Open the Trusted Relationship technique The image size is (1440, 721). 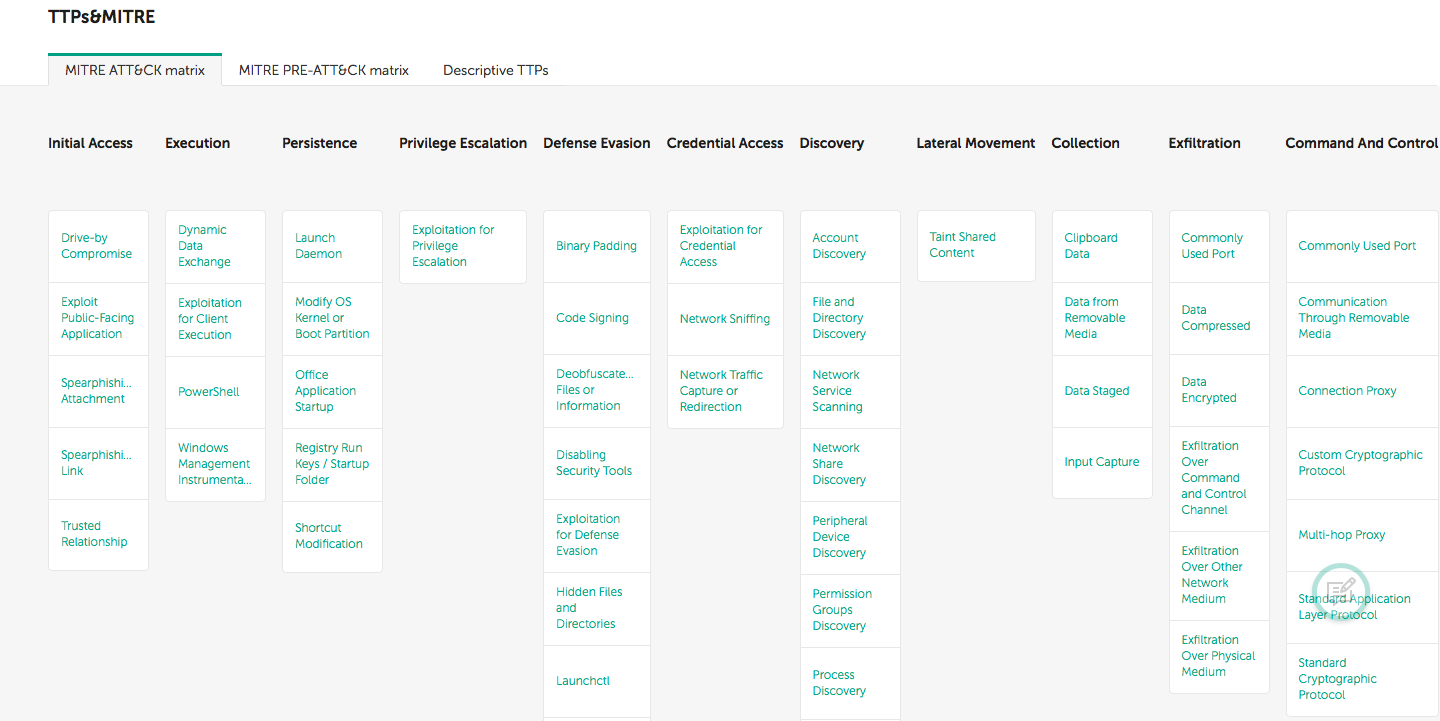[x=94, y=534]
